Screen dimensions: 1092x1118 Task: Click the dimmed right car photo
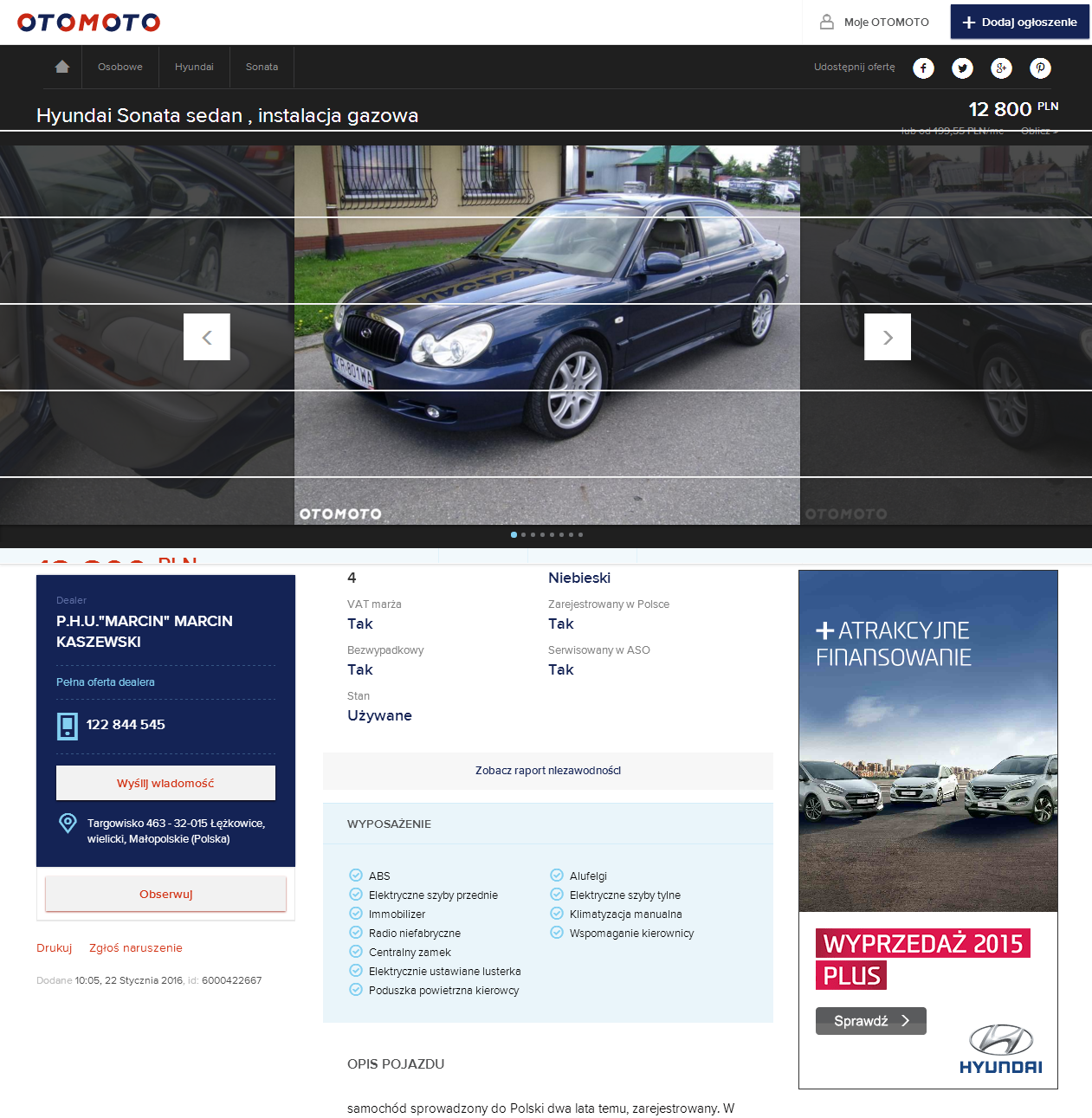pyautogui.click(x=946, y=334)
